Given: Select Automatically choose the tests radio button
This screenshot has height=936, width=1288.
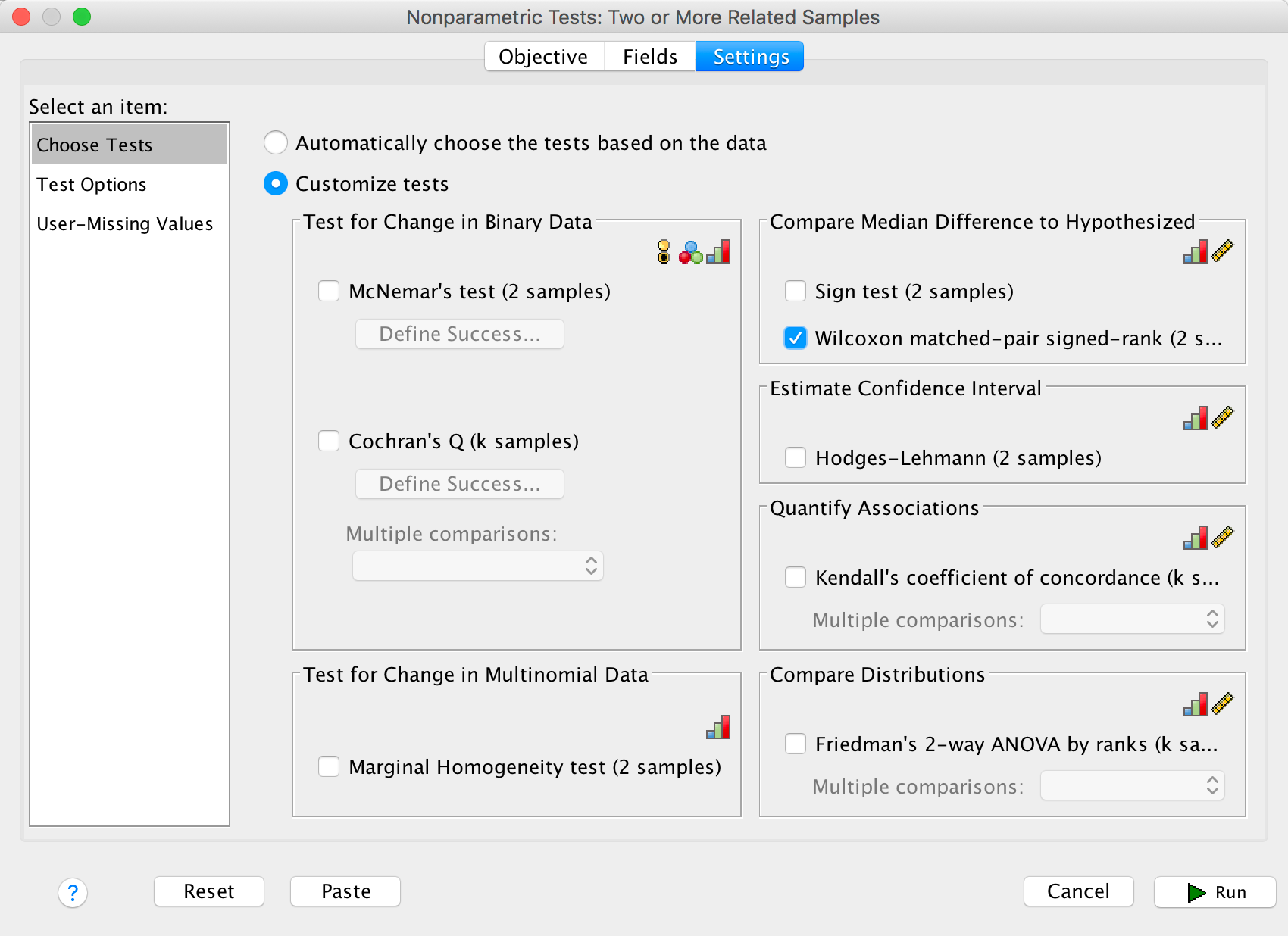Looking at the screenshot, I should (276, 142).
